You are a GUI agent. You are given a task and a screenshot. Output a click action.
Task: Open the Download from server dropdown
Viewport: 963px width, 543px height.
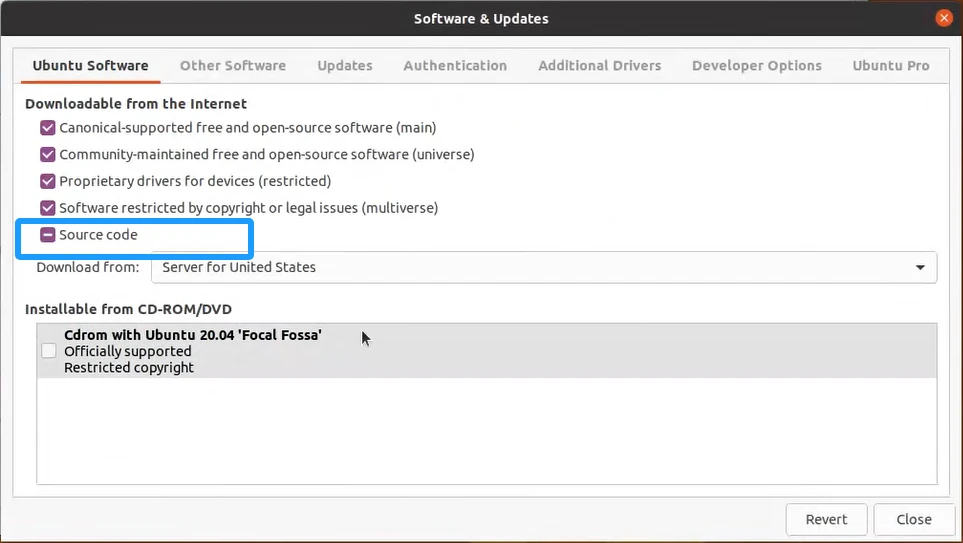coord(543,267)
